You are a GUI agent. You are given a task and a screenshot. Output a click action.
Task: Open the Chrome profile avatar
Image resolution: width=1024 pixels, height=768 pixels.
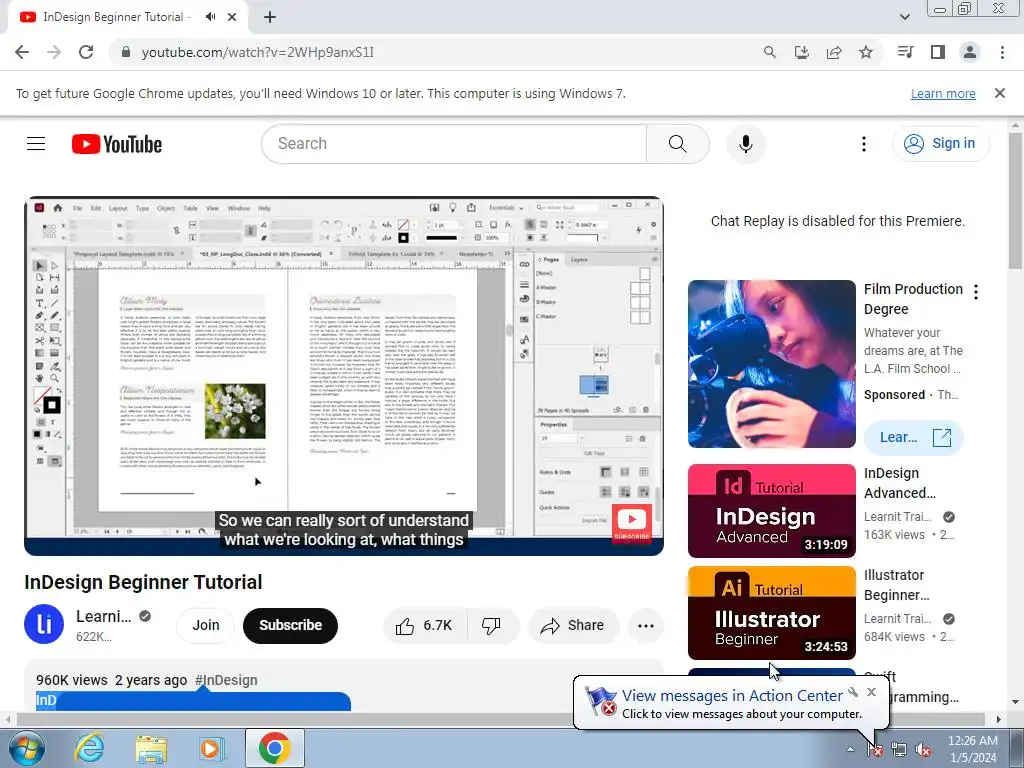coord(970,52)
